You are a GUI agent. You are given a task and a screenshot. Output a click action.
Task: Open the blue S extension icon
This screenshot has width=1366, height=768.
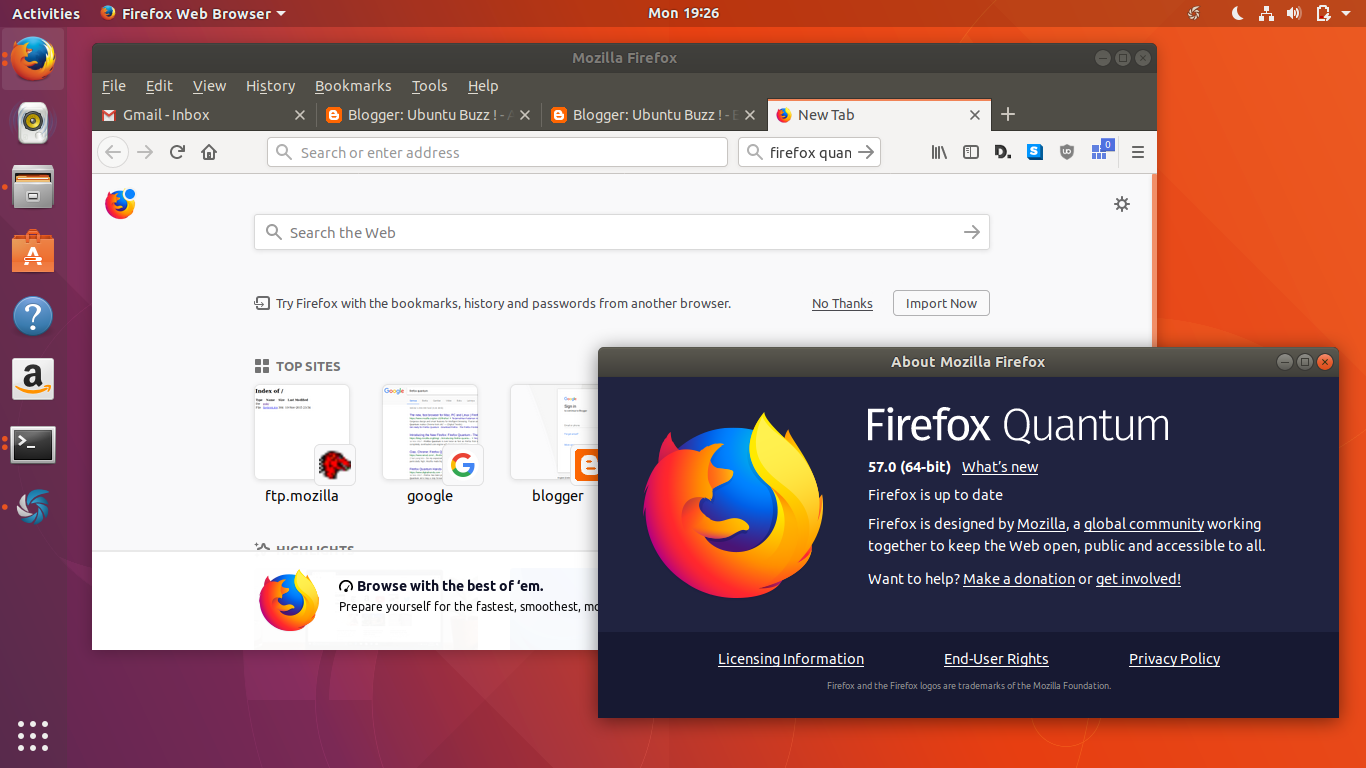pos(1034,152)
